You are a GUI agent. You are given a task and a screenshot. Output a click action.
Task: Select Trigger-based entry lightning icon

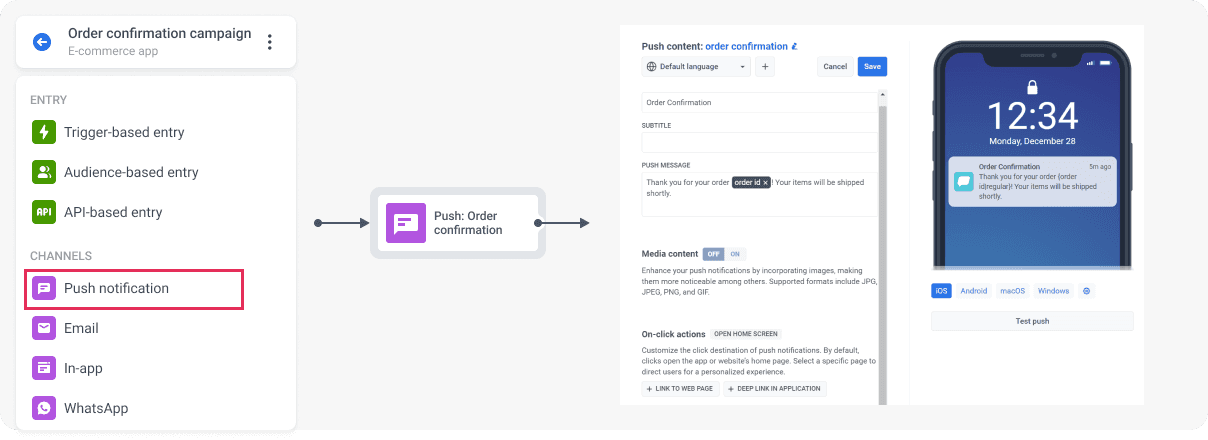coord(43,132)
